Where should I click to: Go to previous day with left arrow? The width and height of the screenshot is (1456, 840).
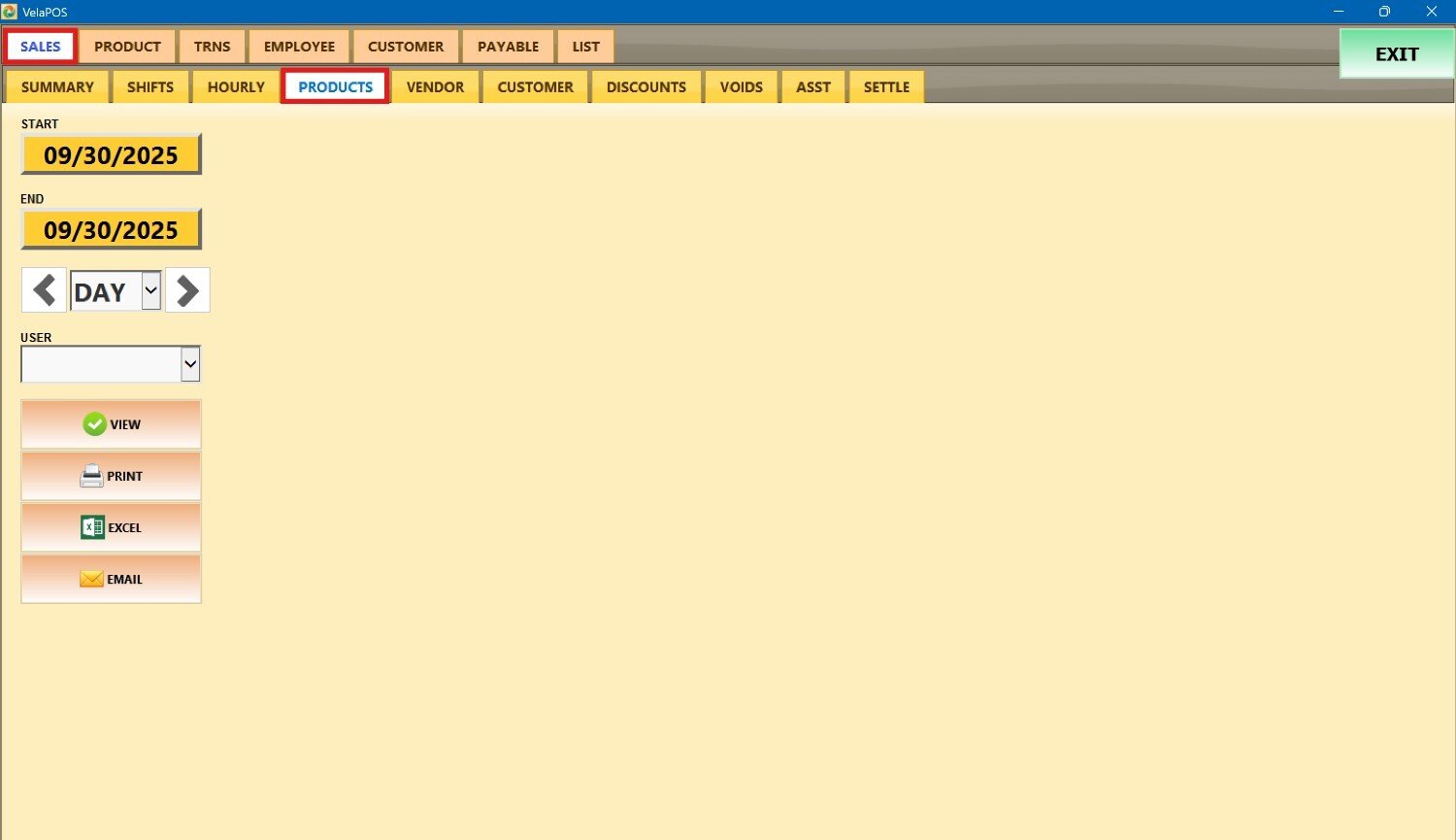coord(44,290)
